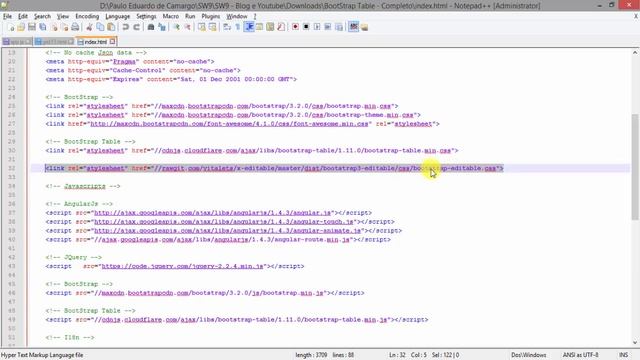
Task: Create a new document with New icon
Action: click(11, 27)
